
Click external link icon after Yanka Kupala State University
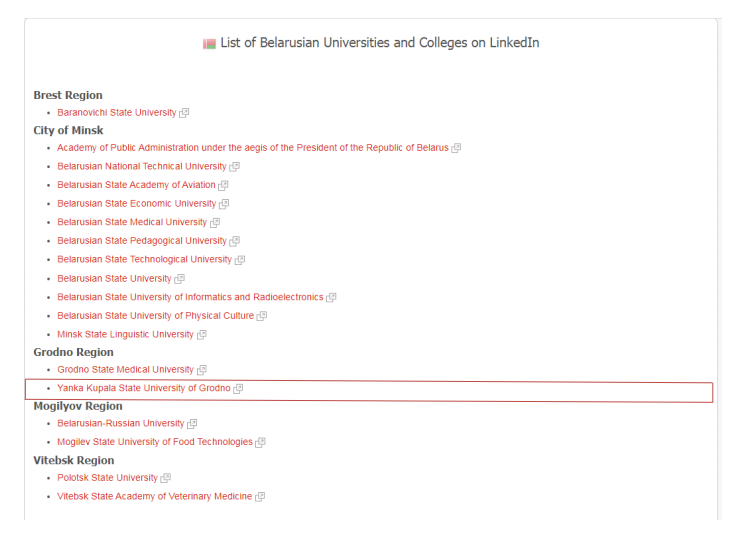click(x=238, y=388)
